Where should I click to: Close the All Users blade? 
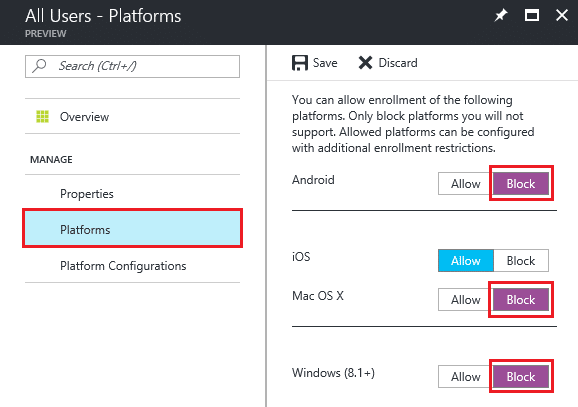pyautogui.click(x=562, y=15)
